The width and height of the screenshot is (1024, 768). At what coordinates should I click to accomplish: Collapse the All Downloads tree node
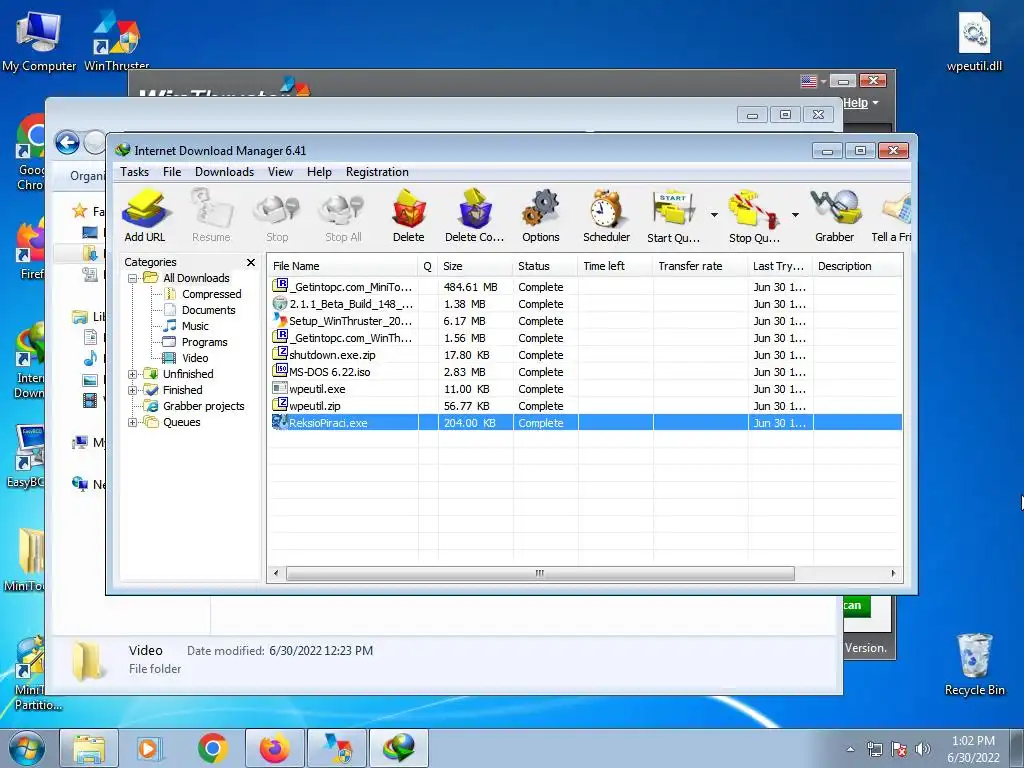click(x=133, y=278)
